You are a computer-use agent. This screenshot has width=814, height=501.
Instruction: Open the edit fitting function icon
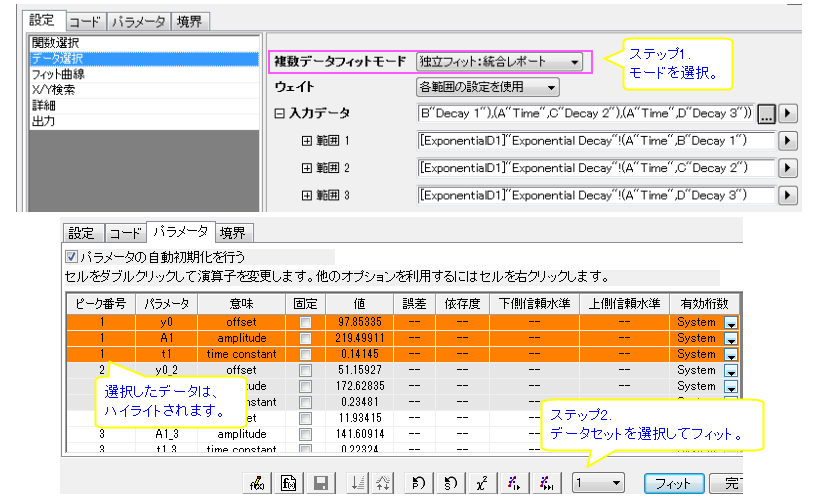click(x=257, y=483)
